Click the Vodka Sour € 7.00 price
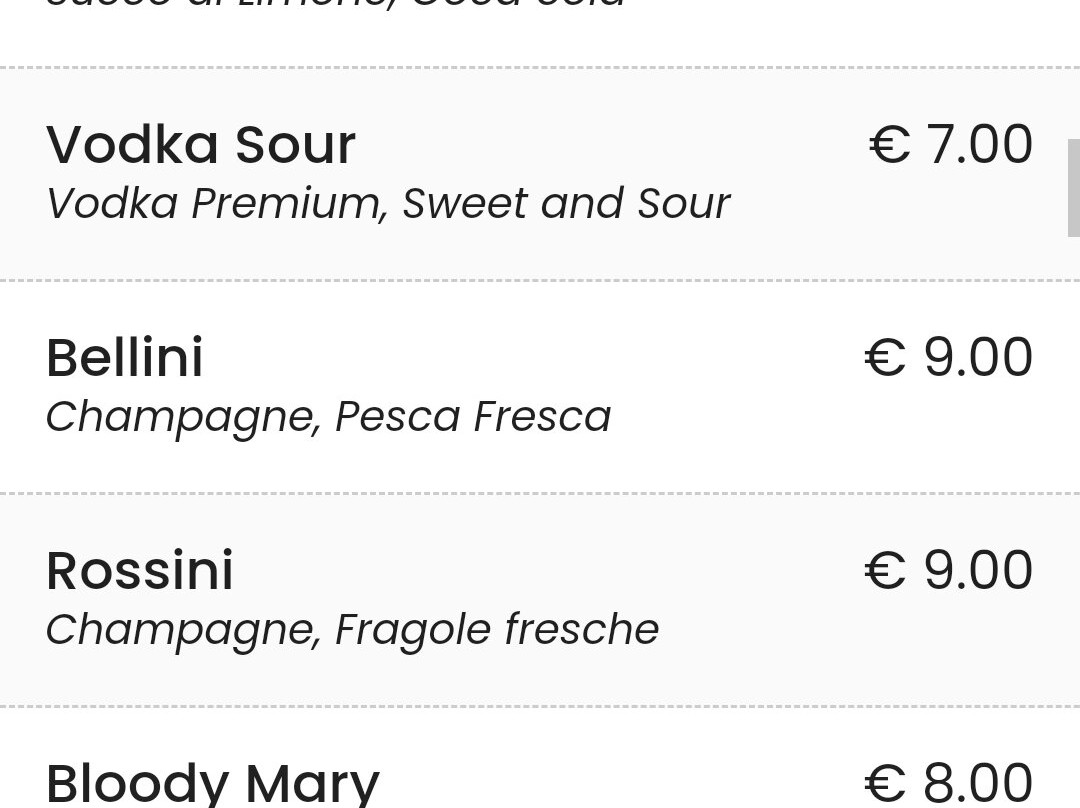The image size is (1080, 808). tap(951, 144)
